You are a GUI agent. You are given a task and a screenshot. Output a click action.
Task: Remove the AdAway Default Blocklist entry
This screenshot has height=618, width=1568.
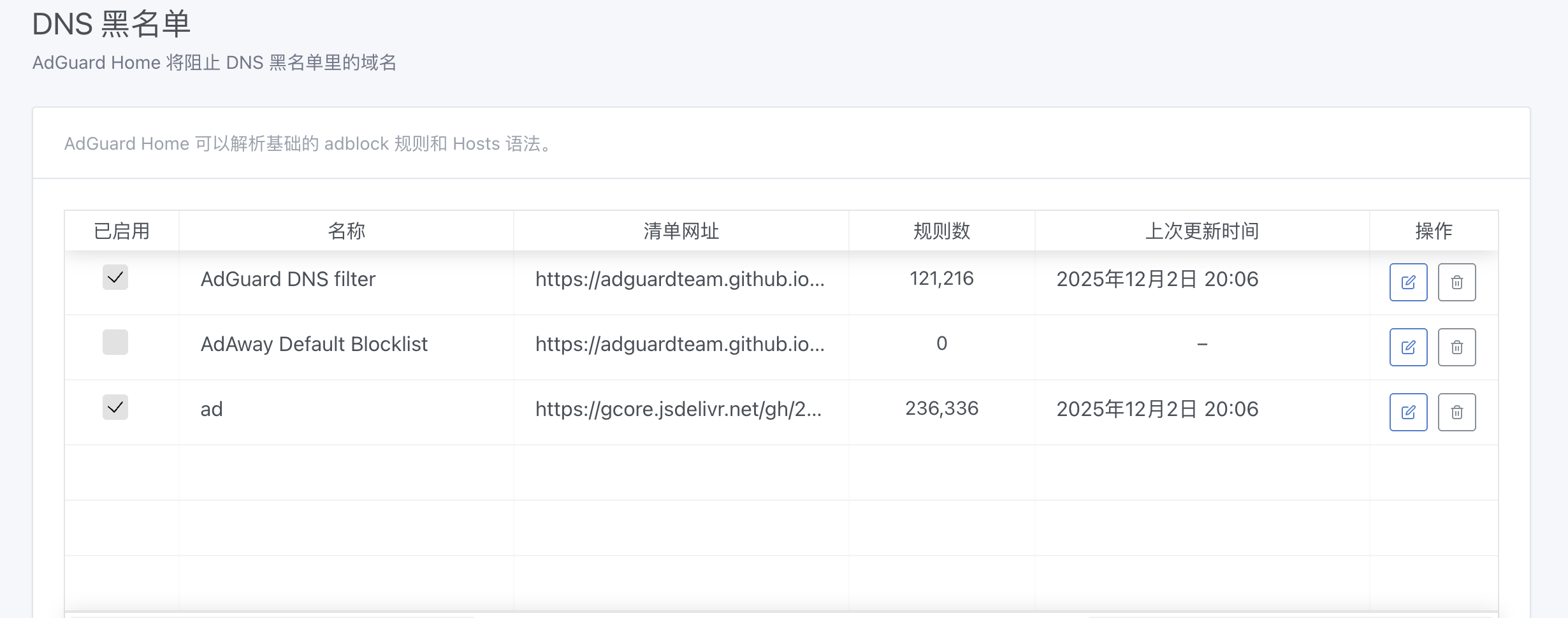(x=1456, y=347)
